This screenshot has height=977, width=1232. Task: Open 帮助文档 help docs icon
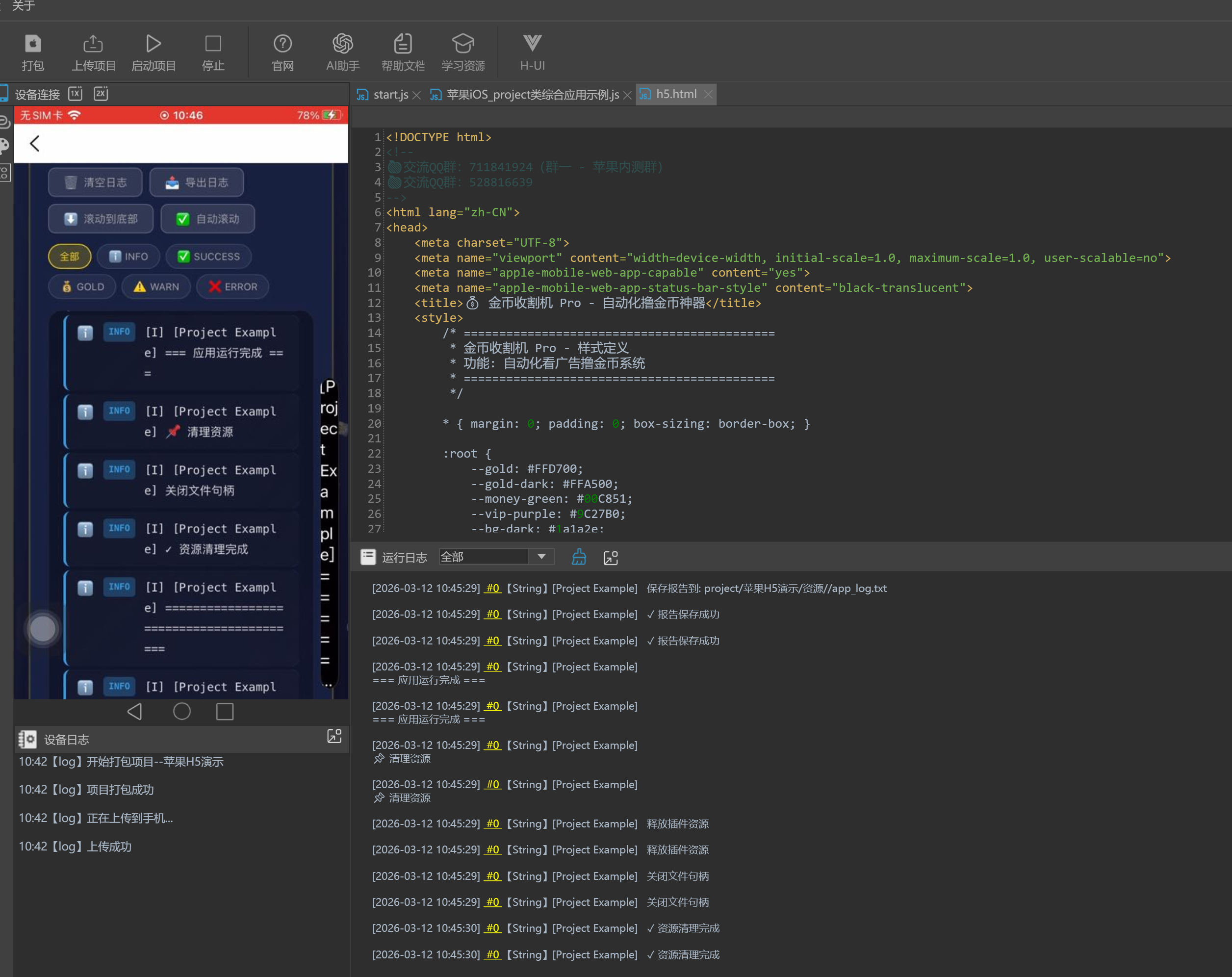[x=403, y=44]
